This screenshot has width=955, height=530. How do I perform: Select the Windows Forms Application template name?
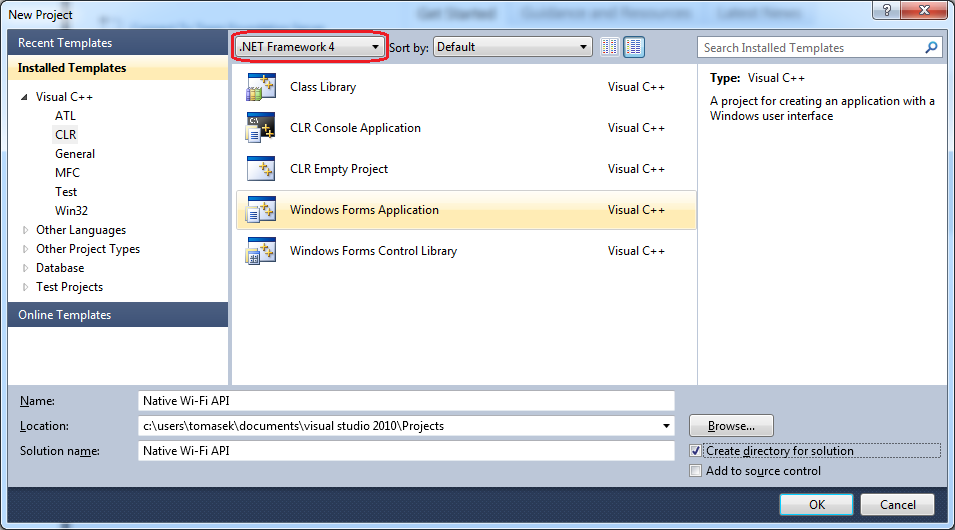click(364, 210)
